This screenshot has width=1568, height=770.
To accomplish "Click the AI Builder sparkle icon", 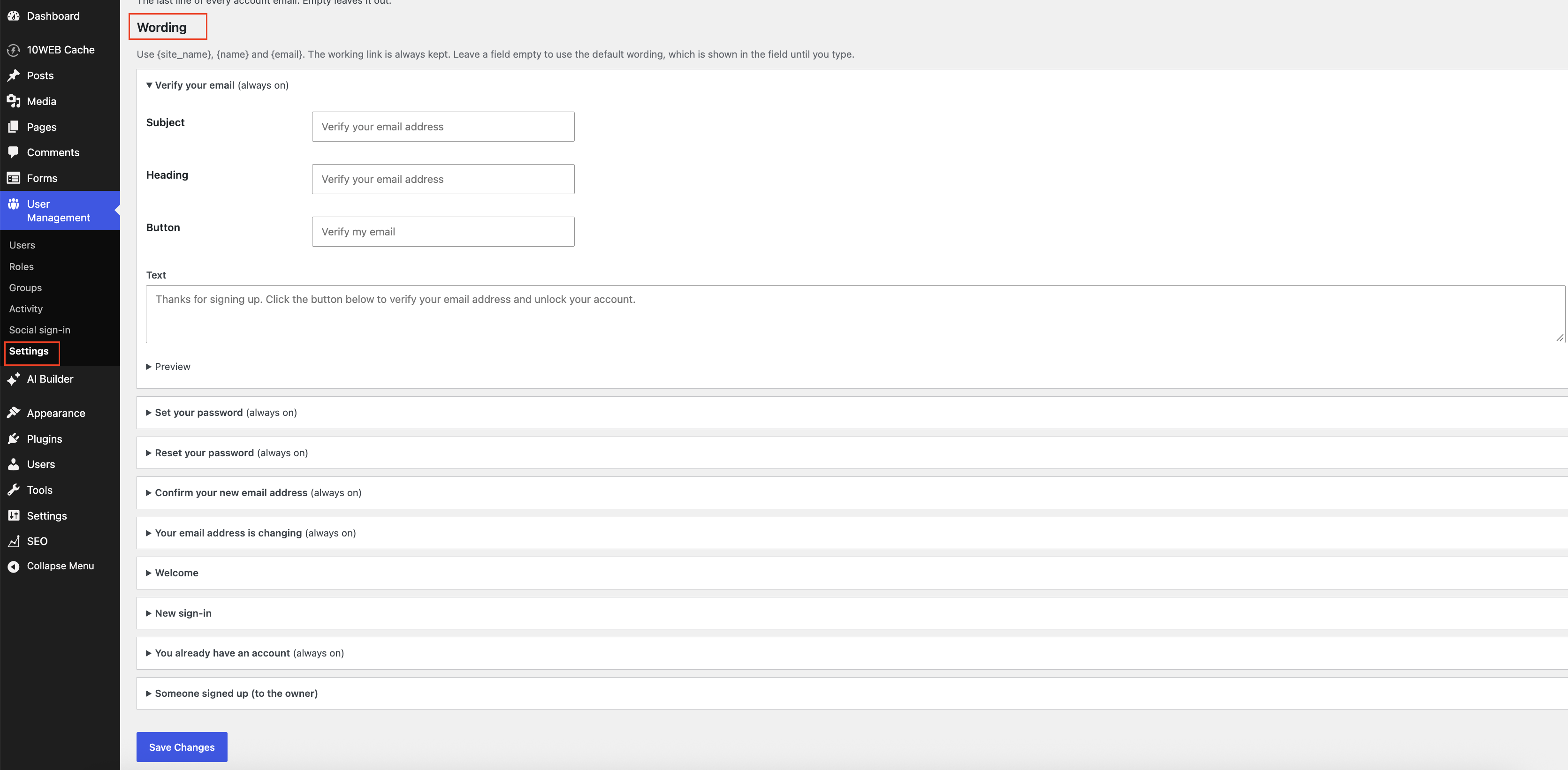I will [x=14, y=379].
